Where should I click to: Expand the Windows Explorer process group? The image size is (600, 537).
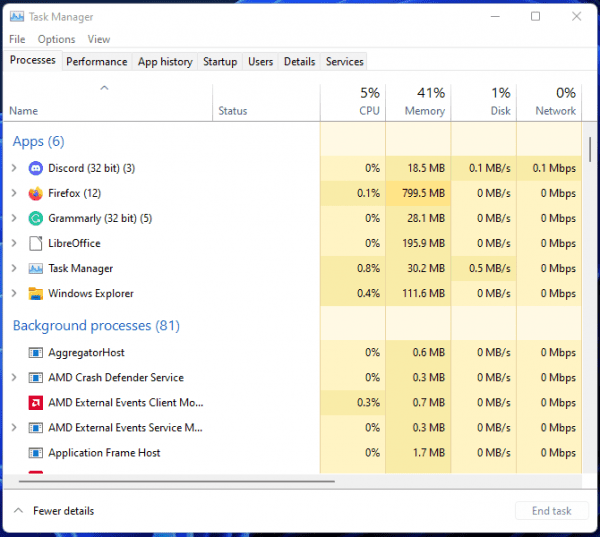coord(14,293)
